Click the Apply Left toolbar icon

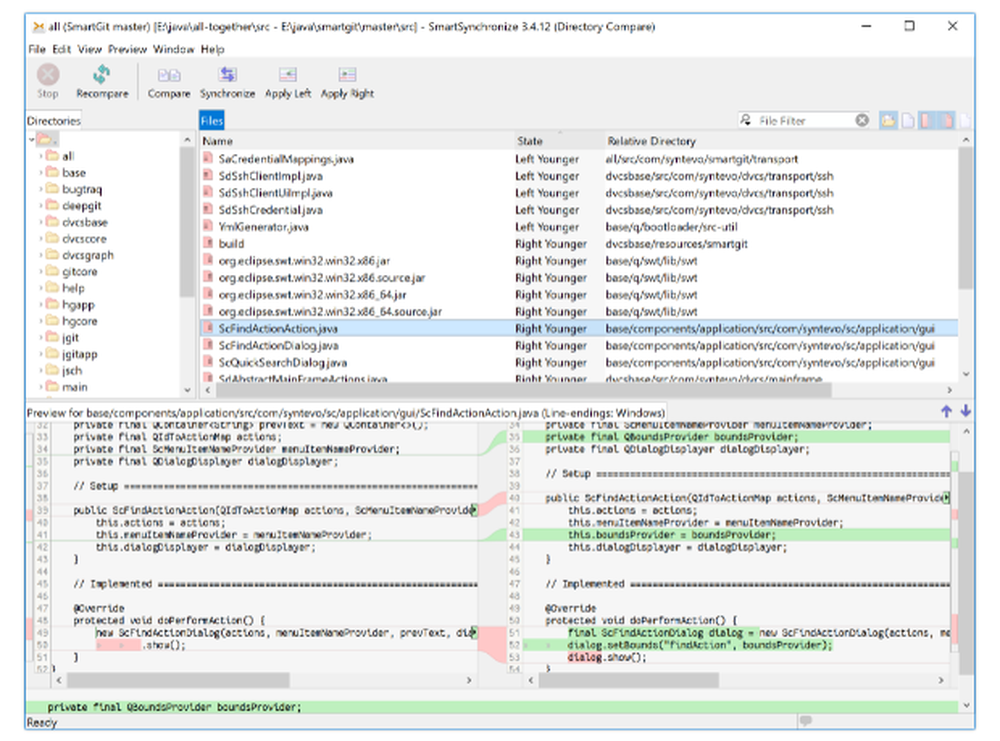(x=288, y=75)
